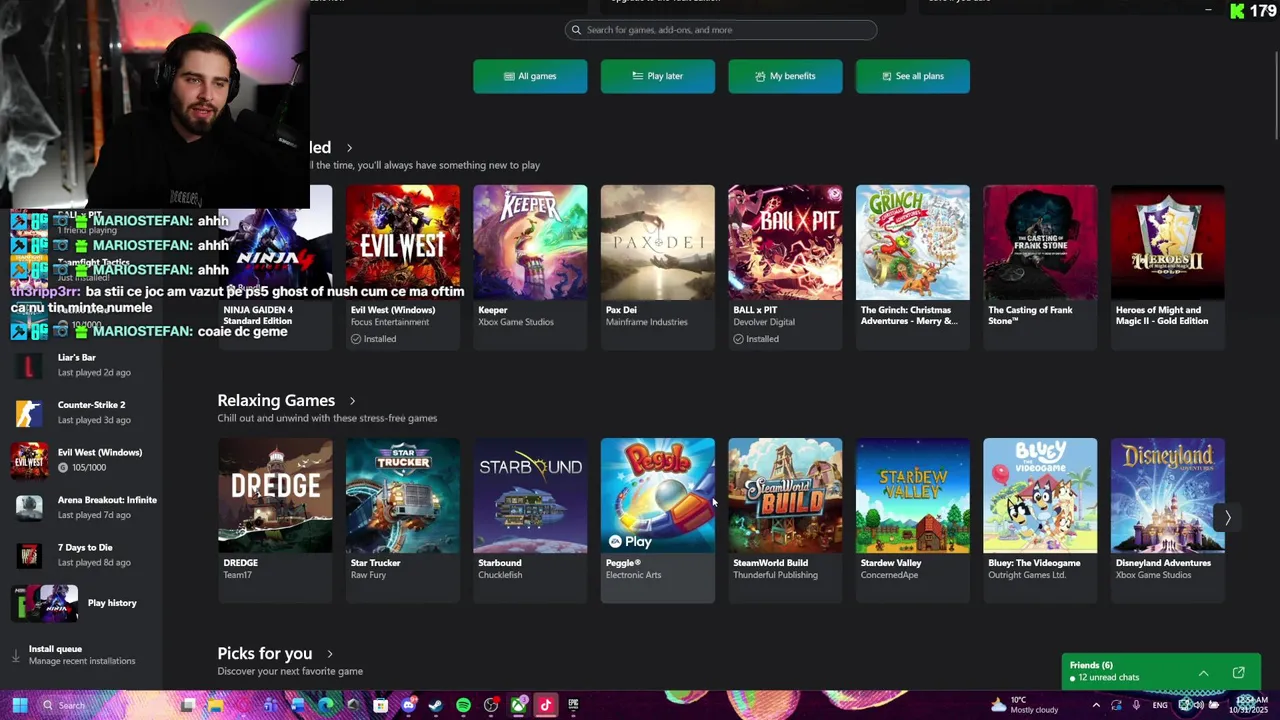Open Discord from the taskbar
The height and width of the screenshot is (720, 1280).
[x=408, y=705]
